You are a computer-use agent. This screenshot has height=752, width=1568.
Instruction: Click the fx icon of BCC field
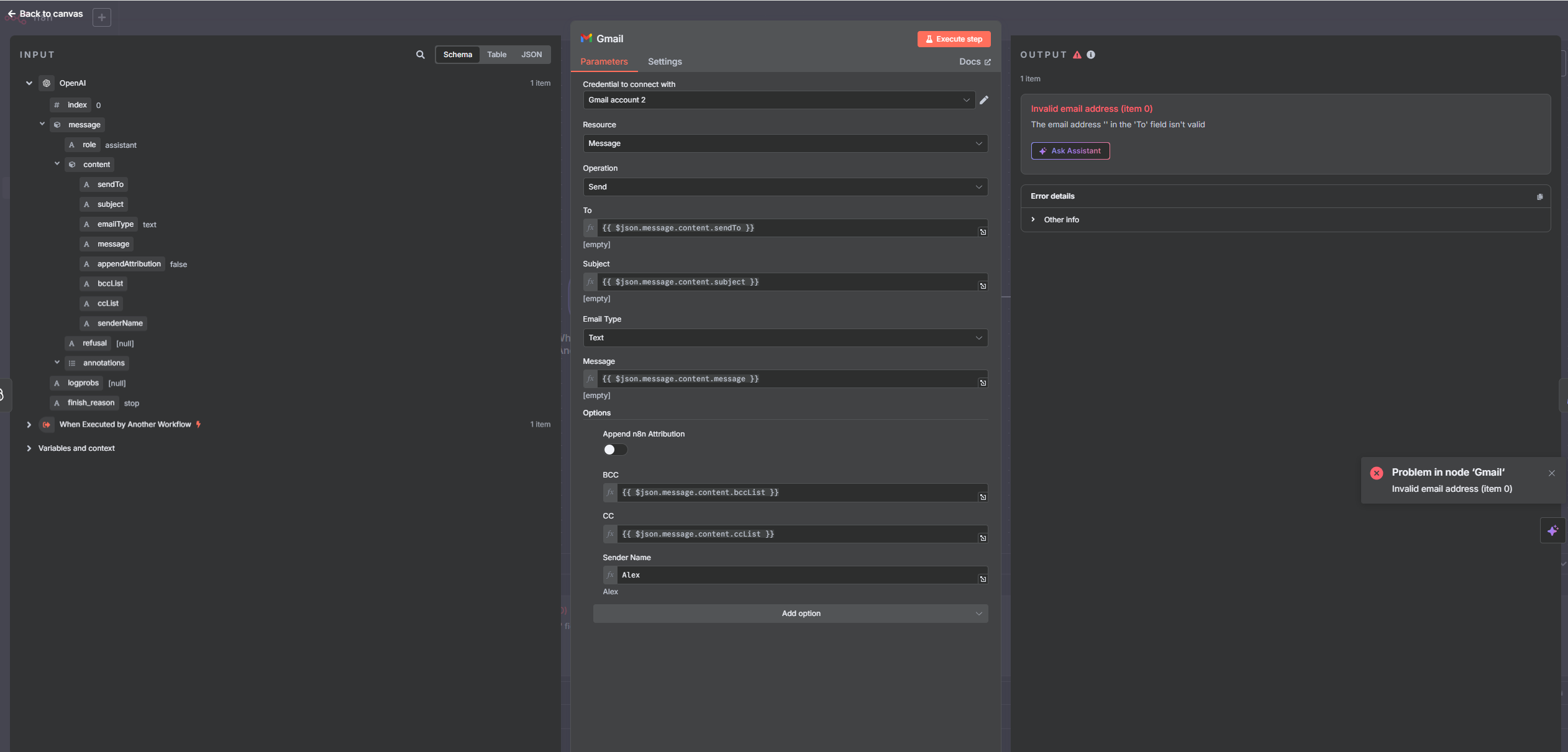click(x=610, y=492)
